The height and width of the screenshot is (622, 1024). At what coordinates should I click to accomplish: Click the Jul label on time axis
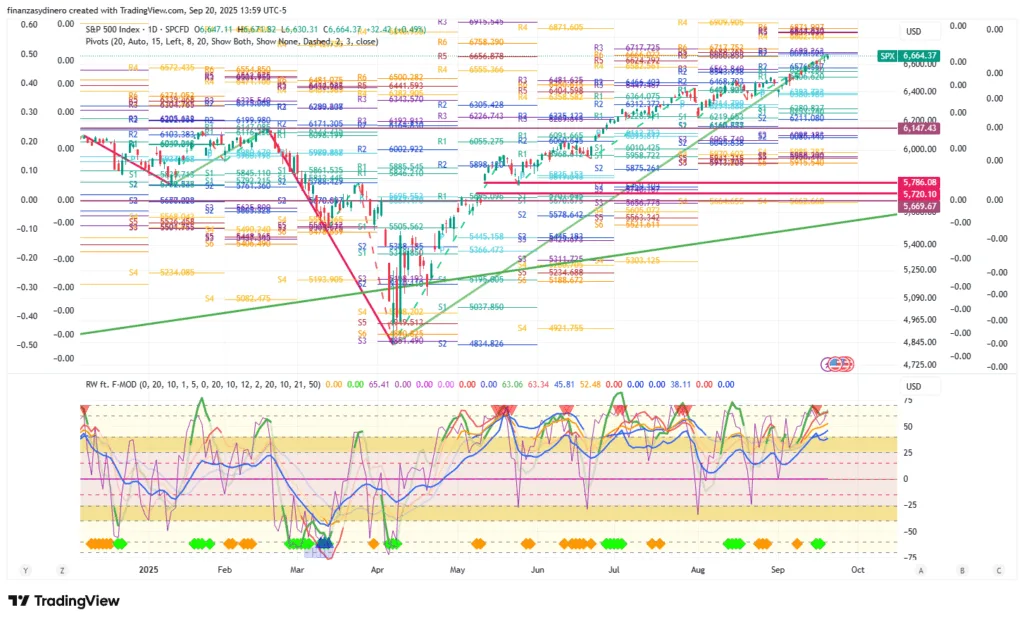(614, 570)
